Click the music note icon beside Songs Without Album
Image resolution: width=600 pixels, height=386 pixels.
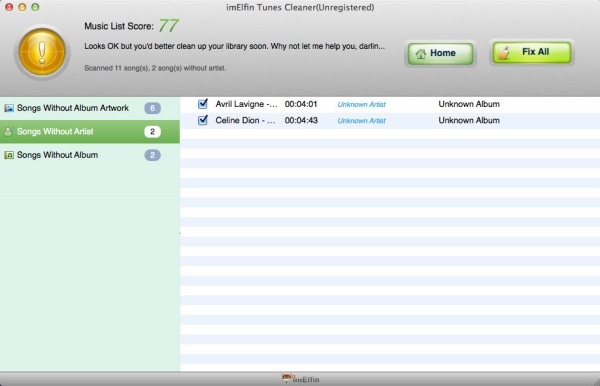(x=9, y=155)
